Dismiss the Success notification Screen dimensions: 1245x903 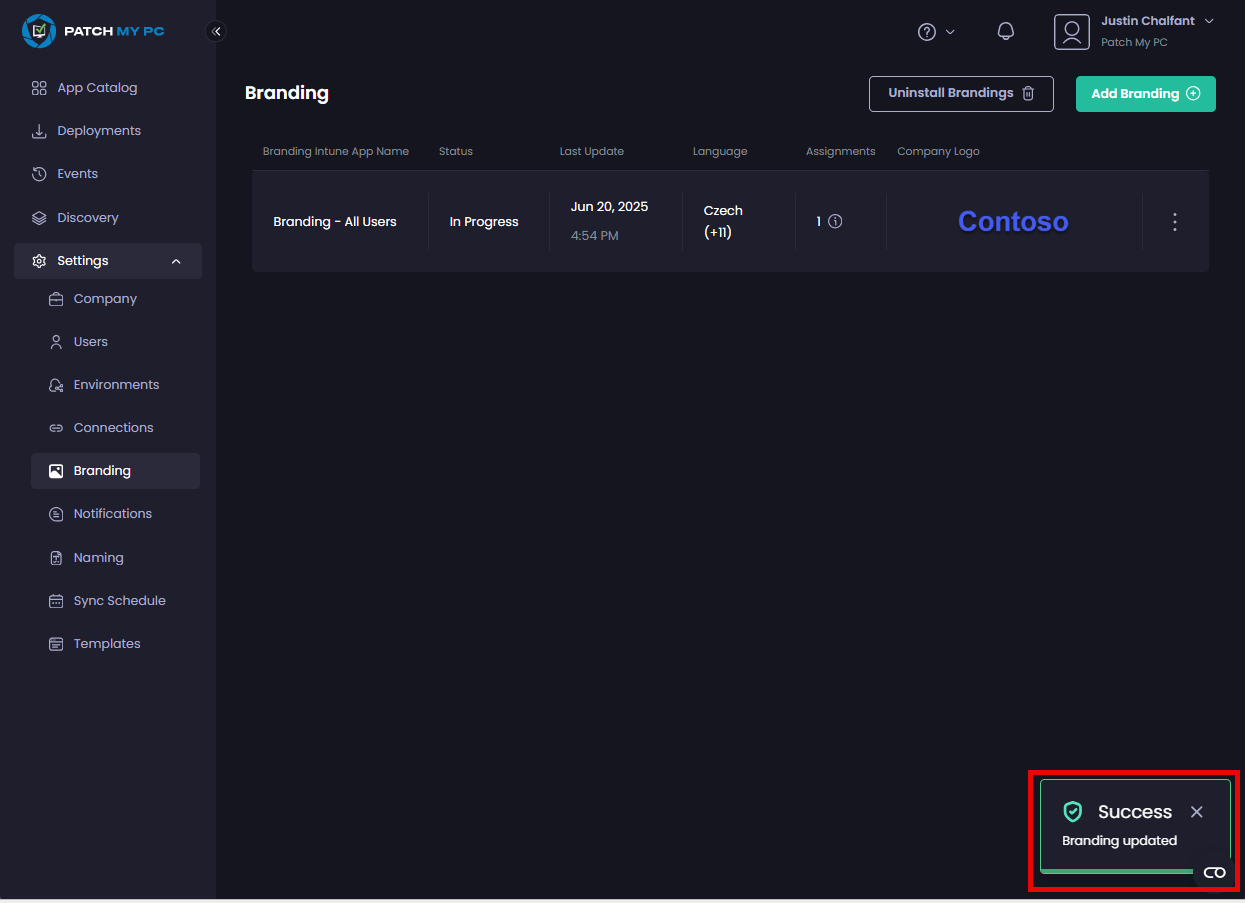click(1196, 812)
